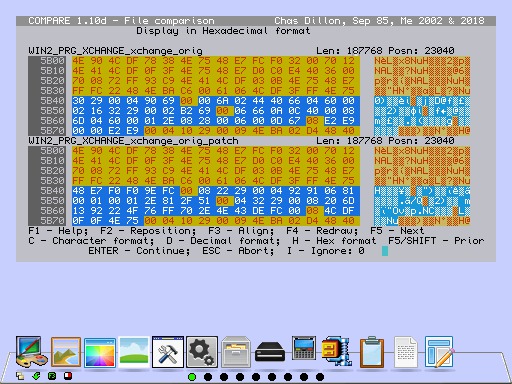Click the hex row starting '13 92 22 4F'
This screenshot has width=512, height=384.
[216, 211]
